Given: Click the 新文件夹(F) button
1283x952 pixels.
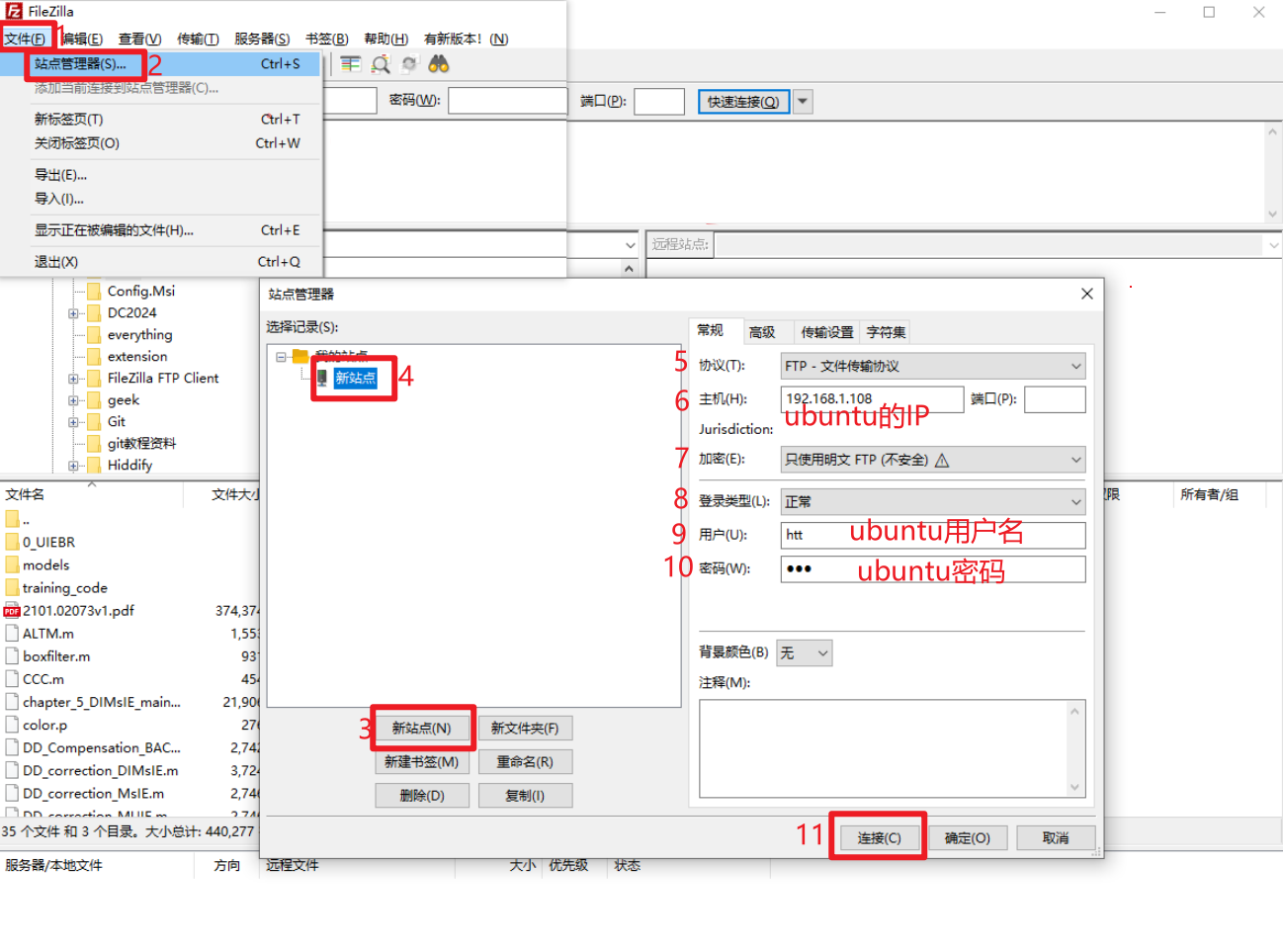Looking at the screenshot, I should [x=525, y=729].
